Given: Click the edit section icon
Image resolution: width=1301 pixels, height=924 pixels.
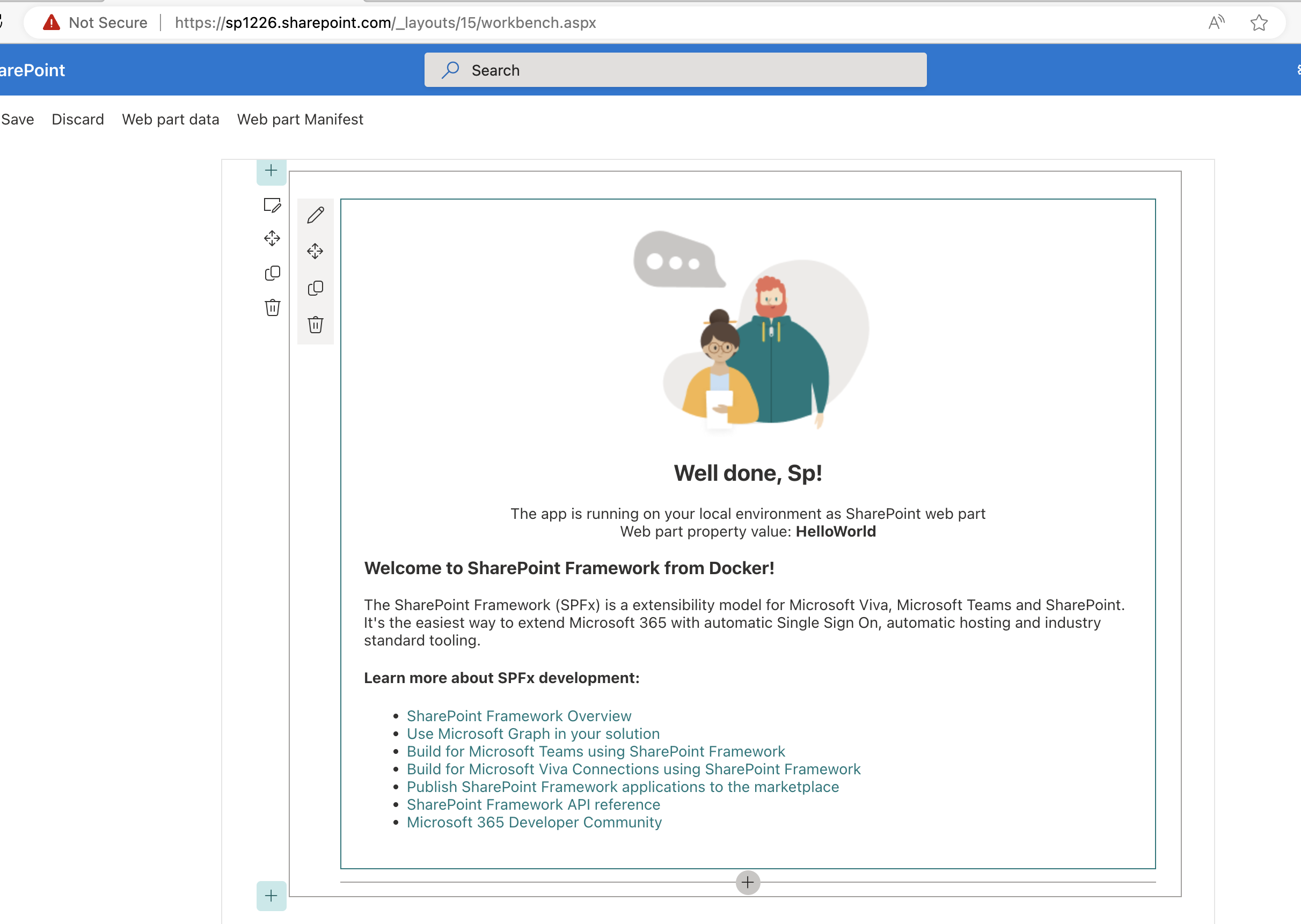Looking at the screenshot, I should [272, 206].
